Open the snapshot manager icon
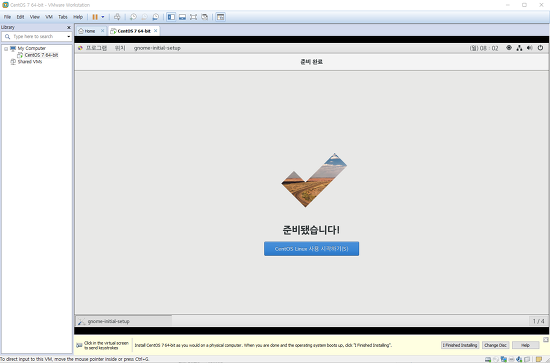The image size is (550, 363). pyautogui.click(x=155, y=17)
